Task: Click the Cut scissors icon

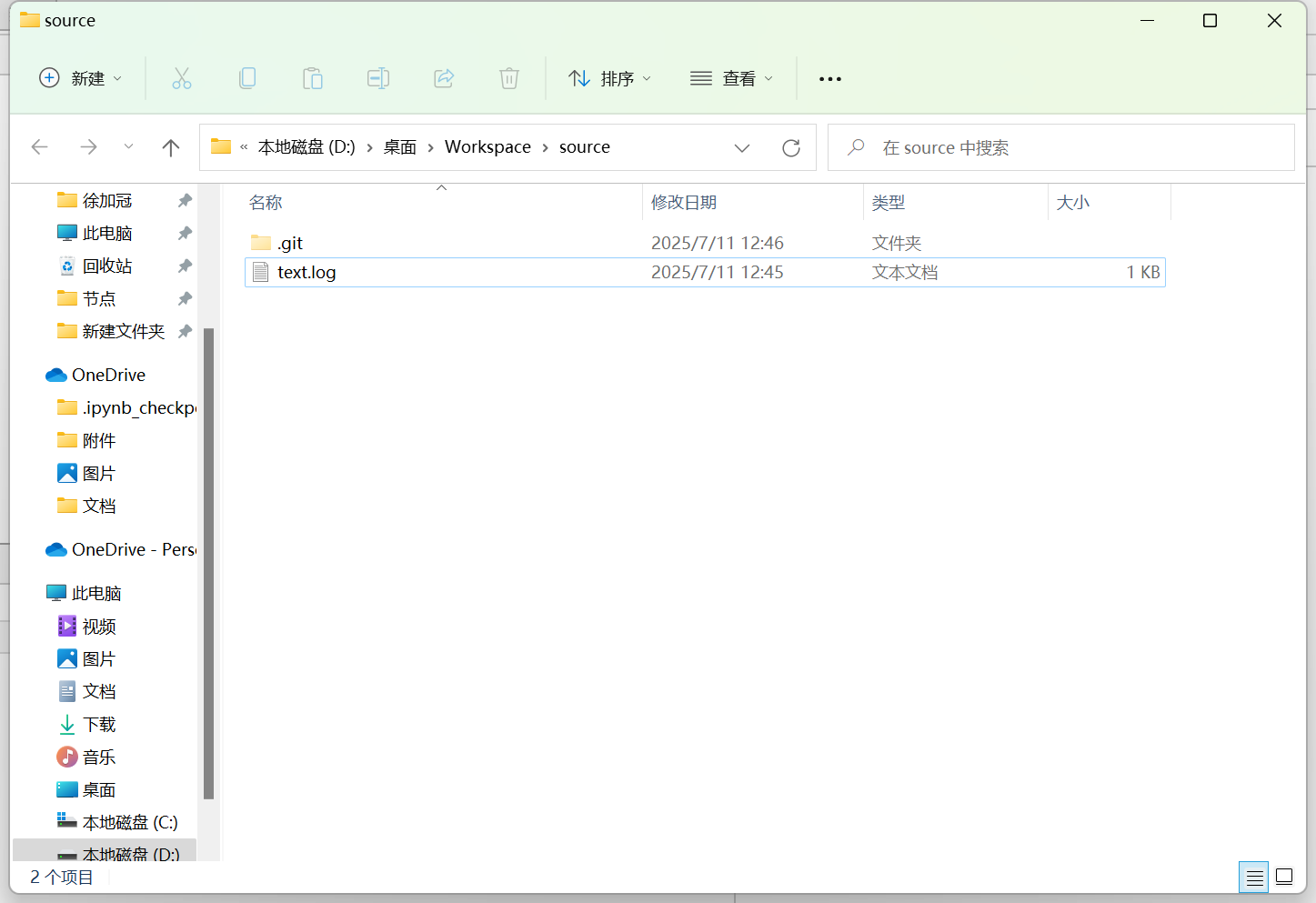Action: [182, 78]
